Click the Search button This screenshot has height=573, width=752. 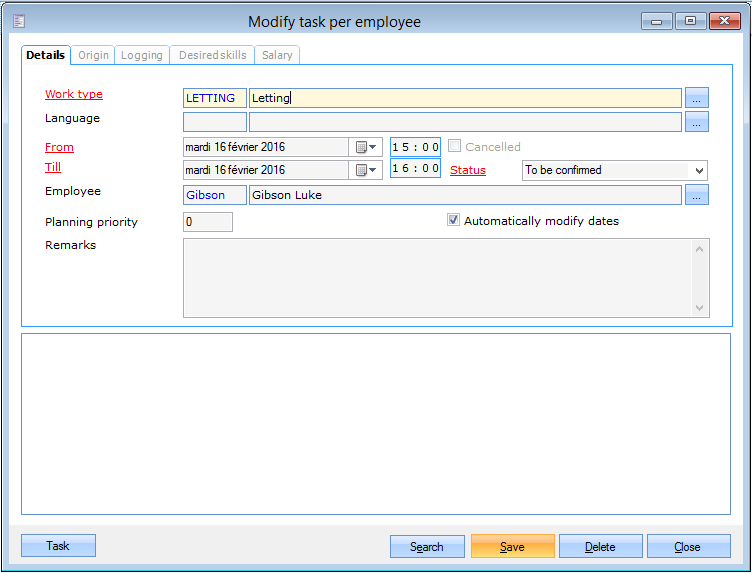[427, 547]
